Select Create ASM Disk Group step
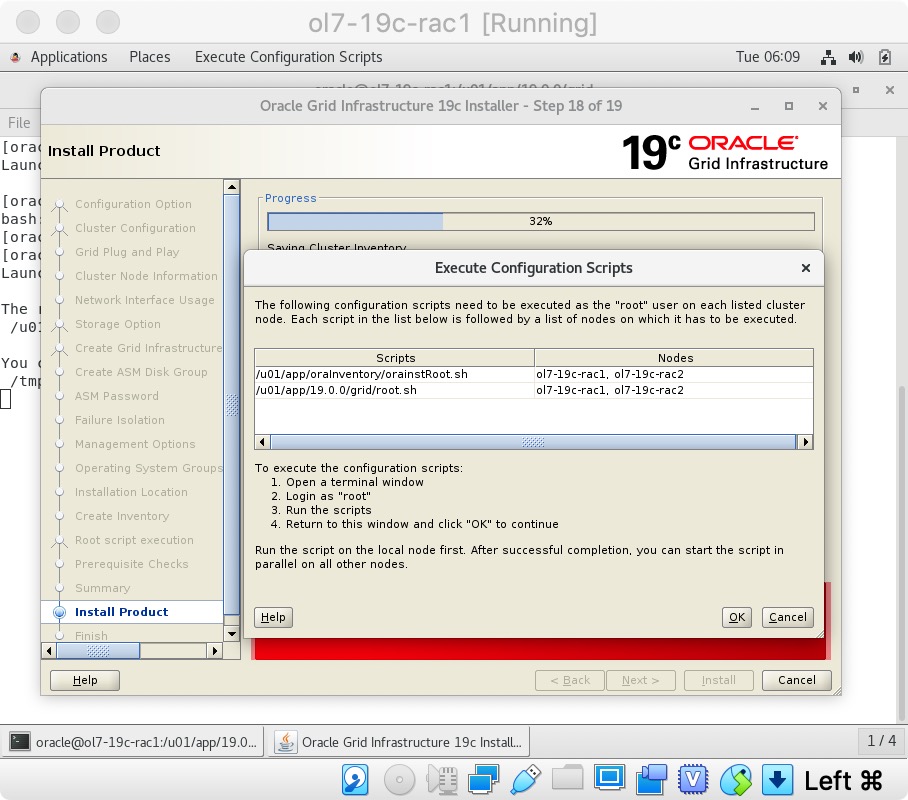The height and width of the screenshot is (800, 908). pos(141,372)
